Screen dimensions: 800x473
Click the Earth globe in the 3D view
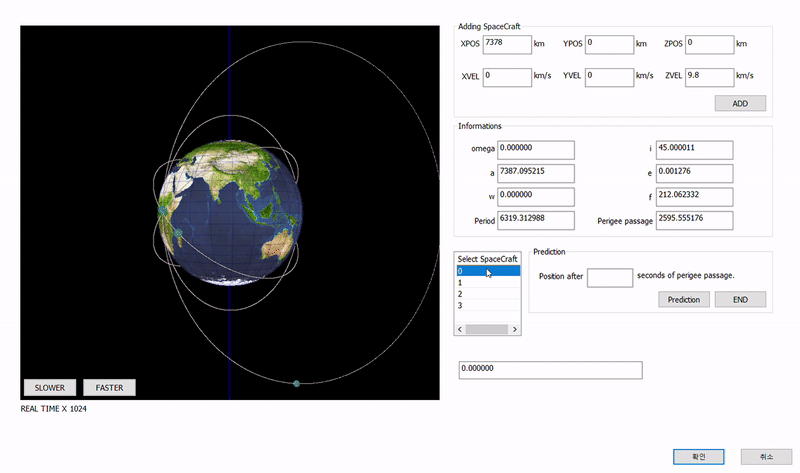[230, 212]
